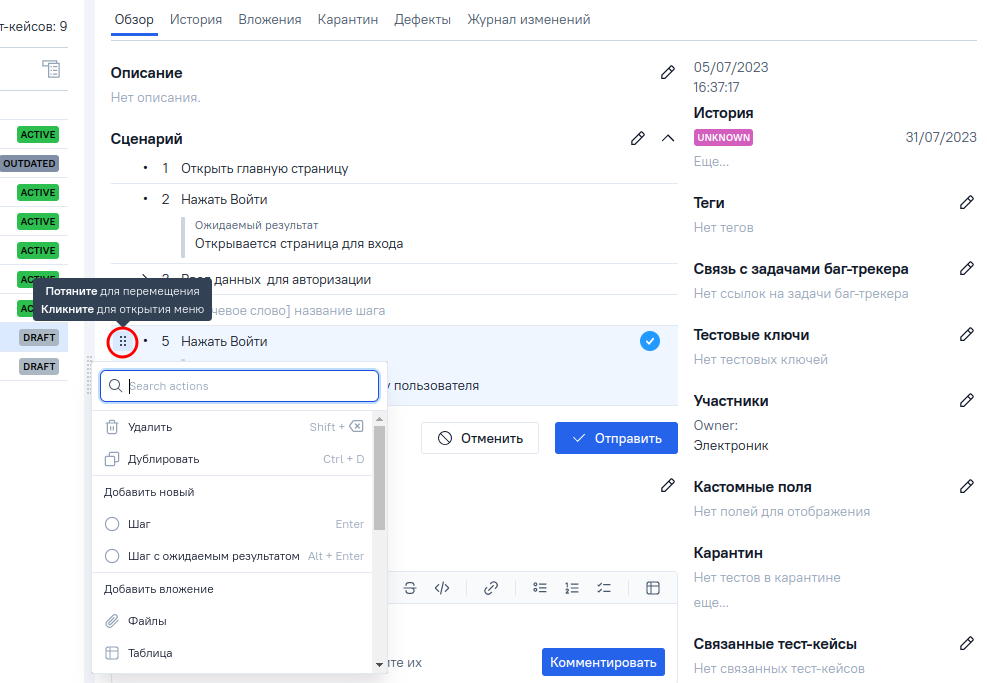Edit the Описание section with the pencil icon
The image size is (987, 683).
click(x=667, y=73)
